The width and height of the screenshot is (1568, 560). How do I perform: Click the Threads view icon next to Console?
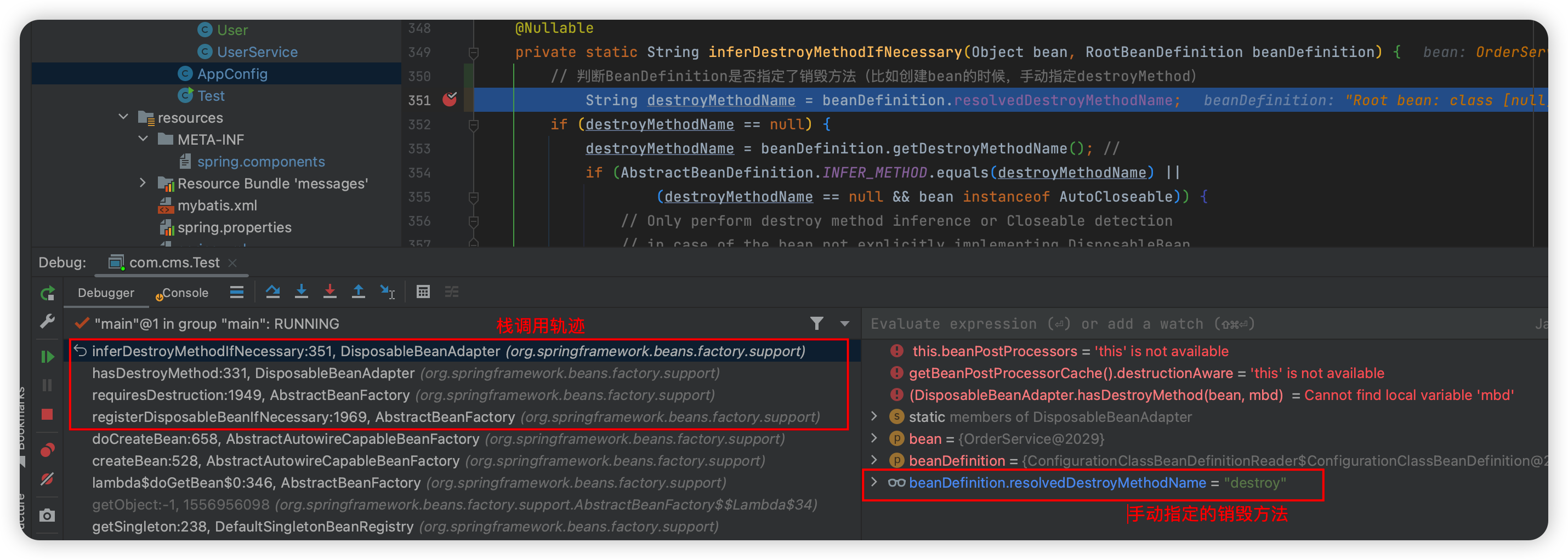(x=237, y=293)
